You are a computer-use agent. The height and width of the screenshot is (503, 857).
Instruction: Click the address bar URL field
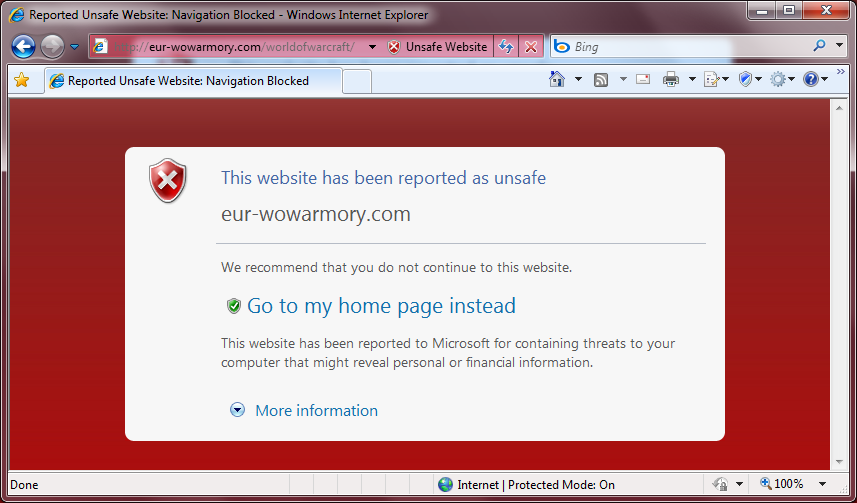235,47
